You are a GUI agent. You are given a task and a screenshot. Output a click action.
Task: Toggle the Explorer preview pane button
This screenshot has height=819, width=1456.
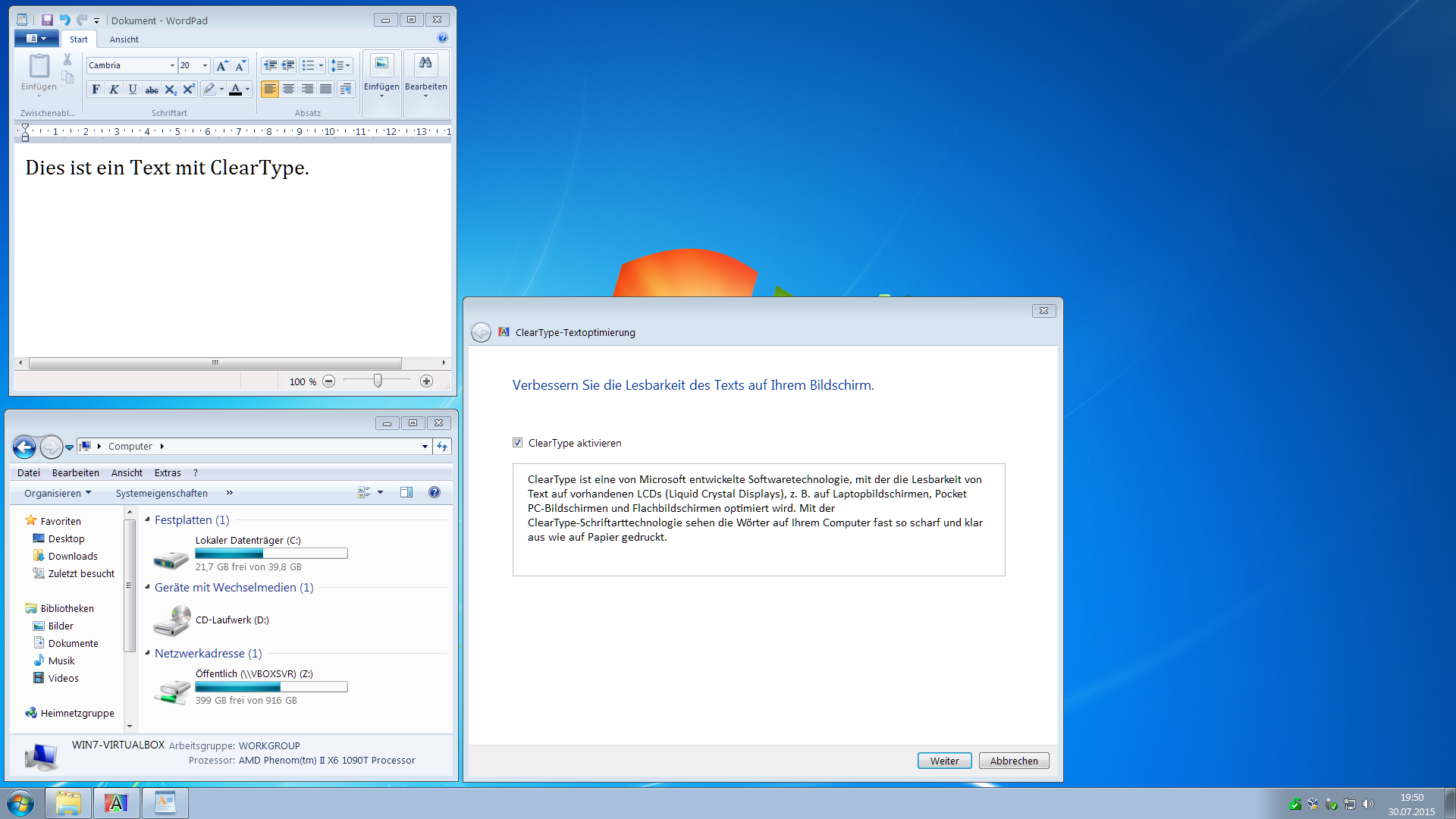point(406,493)
